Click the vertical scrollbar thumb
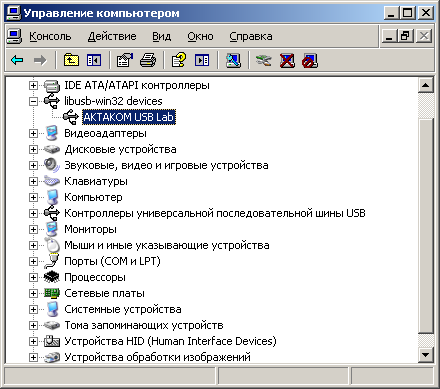Screen dimensions: 440x389 (x=426, y=225)
